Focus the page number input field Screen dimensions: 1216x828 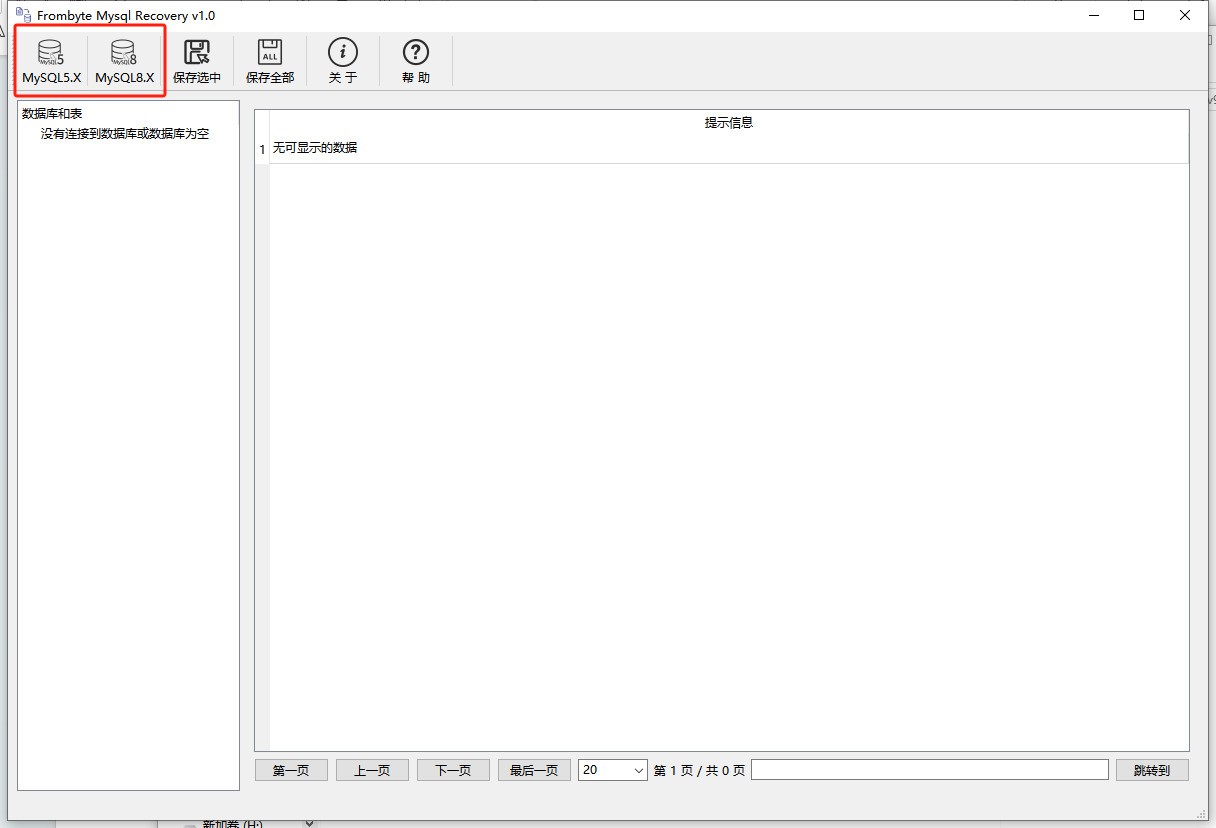click(929, 769)
